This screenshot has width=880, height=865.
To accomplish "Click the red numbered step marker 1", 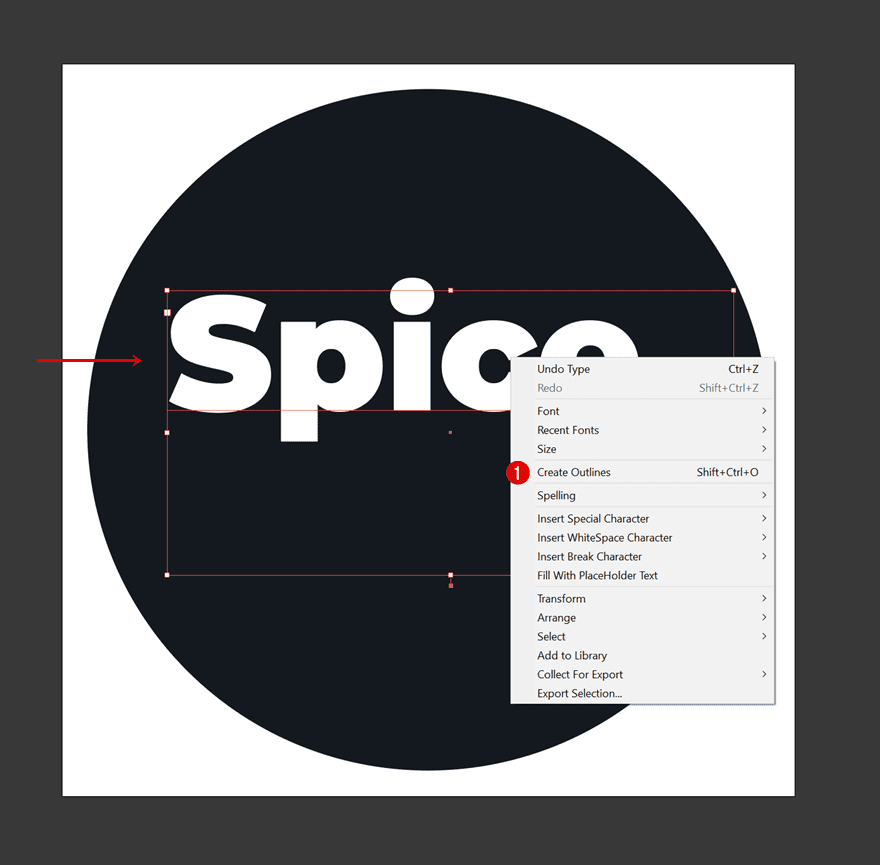I will [x=518, y=473].
